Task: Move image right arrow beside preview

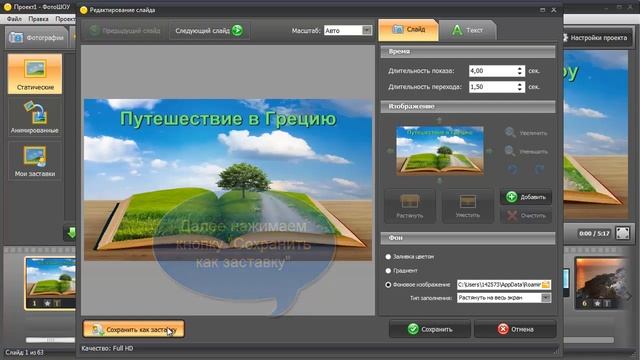Action: click(489, 151)
